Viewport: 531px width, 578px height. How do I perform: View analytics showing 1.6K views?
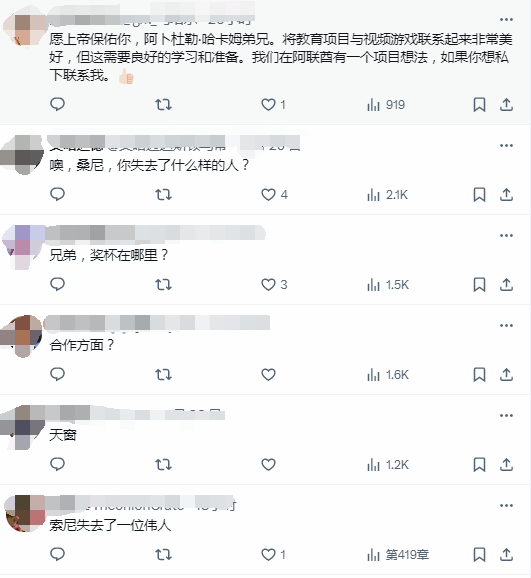(388, 375)
